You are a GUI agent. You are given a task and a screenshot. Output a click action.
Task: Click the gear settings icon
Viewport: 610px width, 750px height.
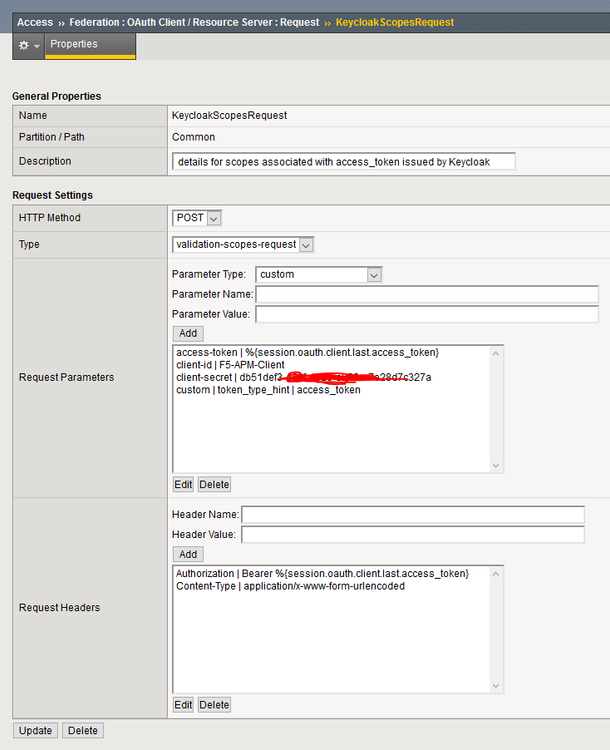click(24, 46)
